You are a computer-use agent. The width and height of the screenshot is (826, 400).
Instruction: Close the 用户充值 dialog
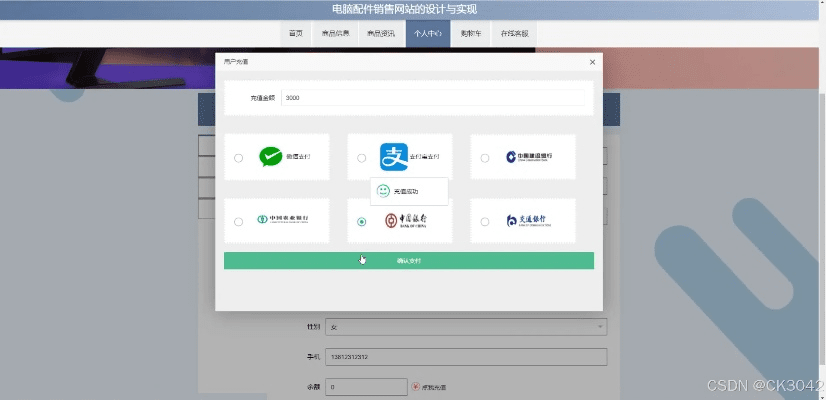(592, 62)
